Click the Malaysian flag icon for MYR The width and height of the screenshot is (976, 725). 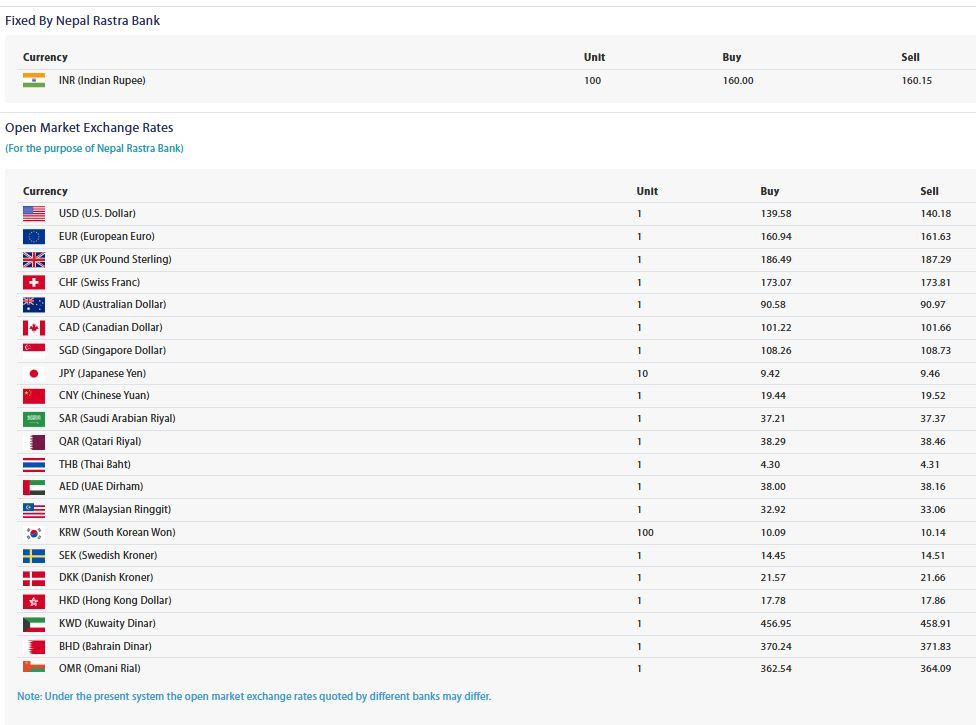[x=34, y=510]
